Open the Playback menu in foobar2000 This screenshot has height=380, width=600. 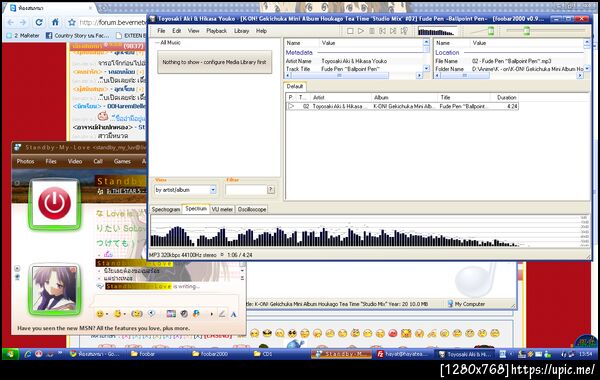click(216, 31)
